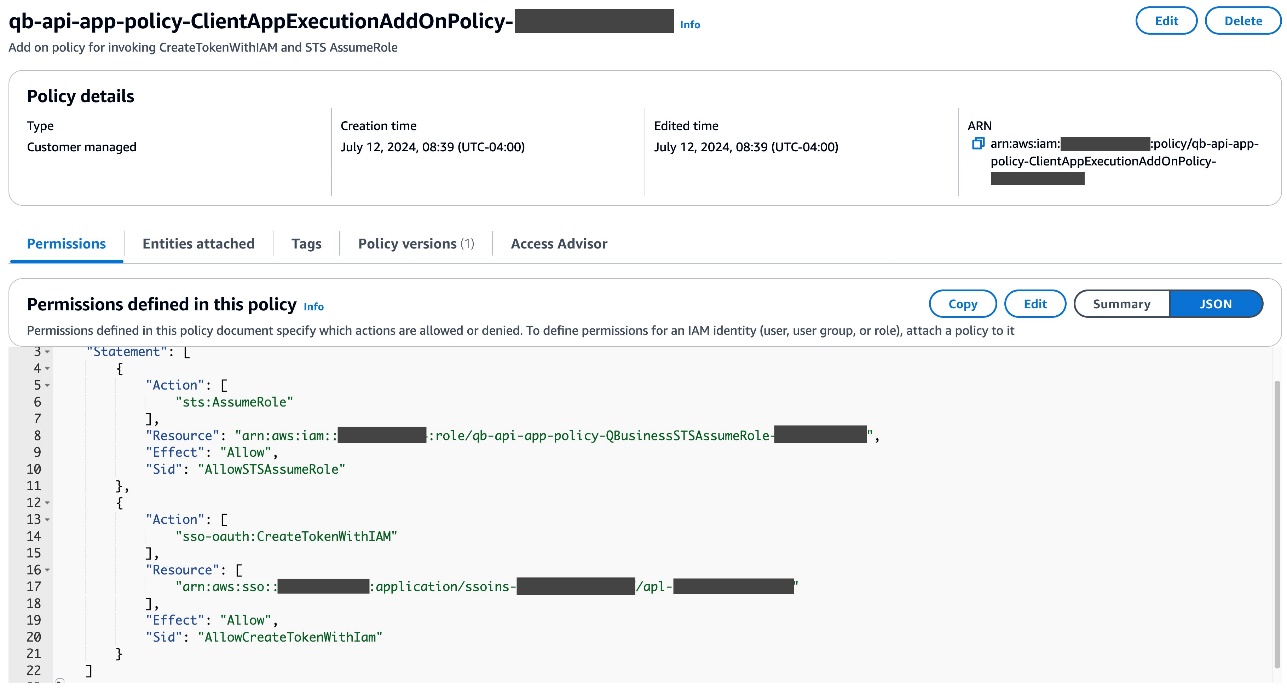This screenshot has height=690, width=1287.
Task: Open Info link beside Permissions defined in this policy
Action: pyautogui.click(x=314, y=306)
